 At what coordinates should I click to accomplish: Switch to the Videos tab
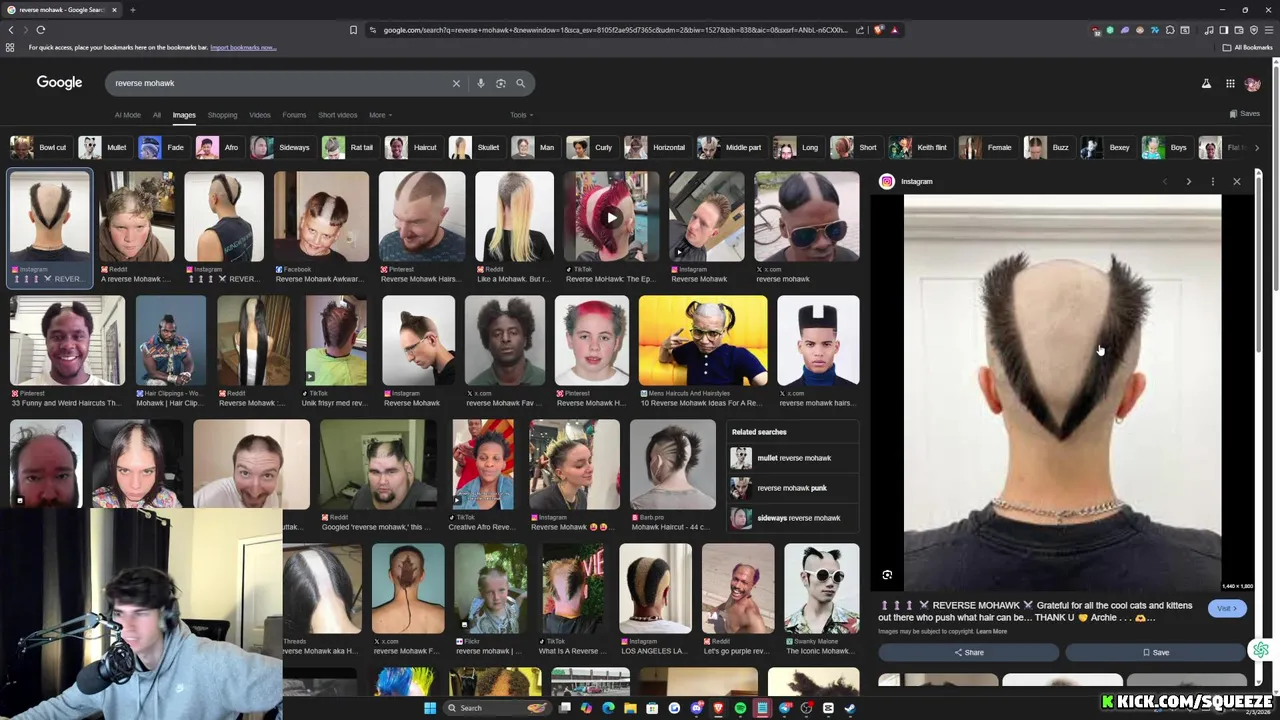click(x=260, y=115)
